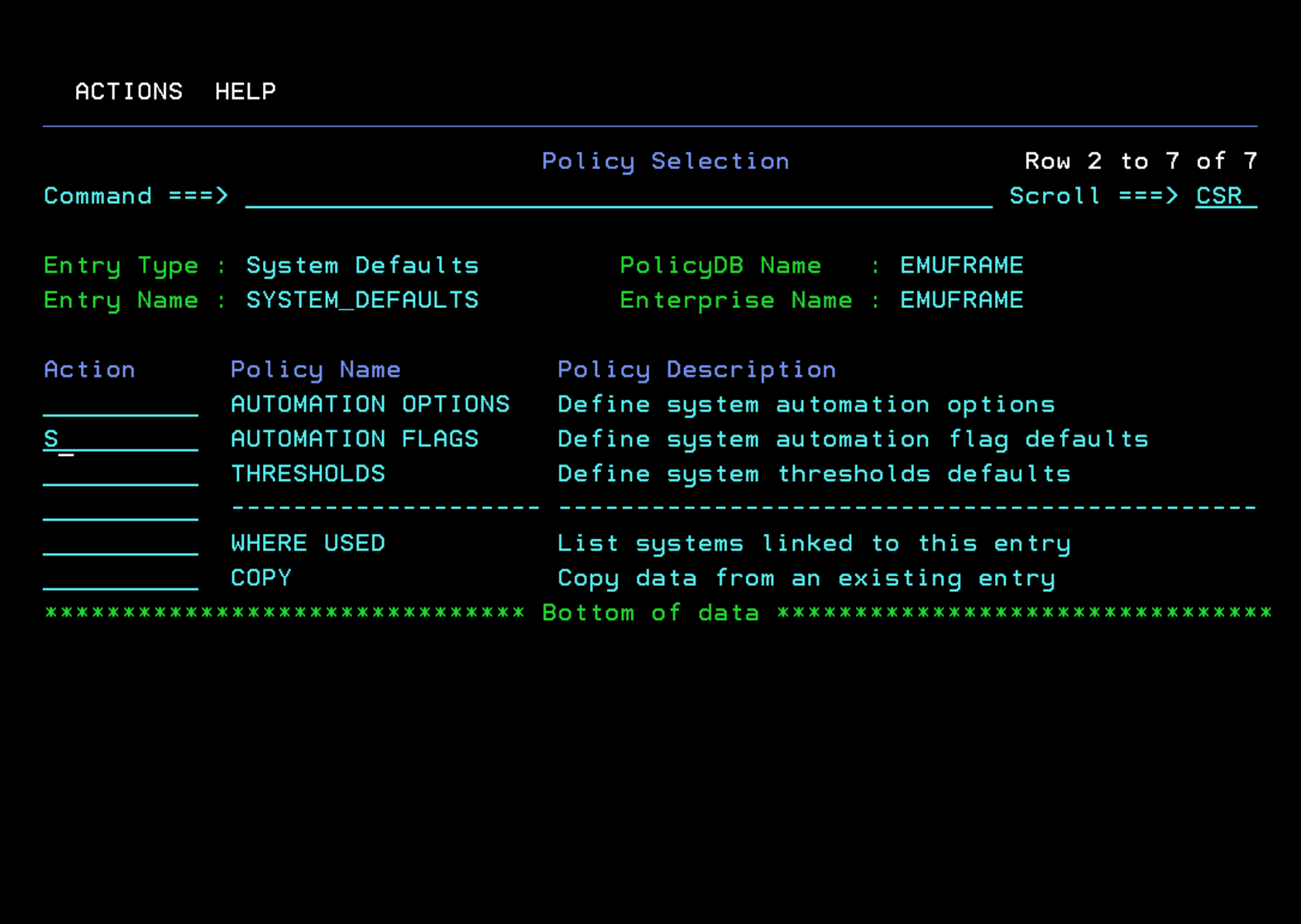Select the AUTOMATION FLAGS policy name

click(354, 439)
